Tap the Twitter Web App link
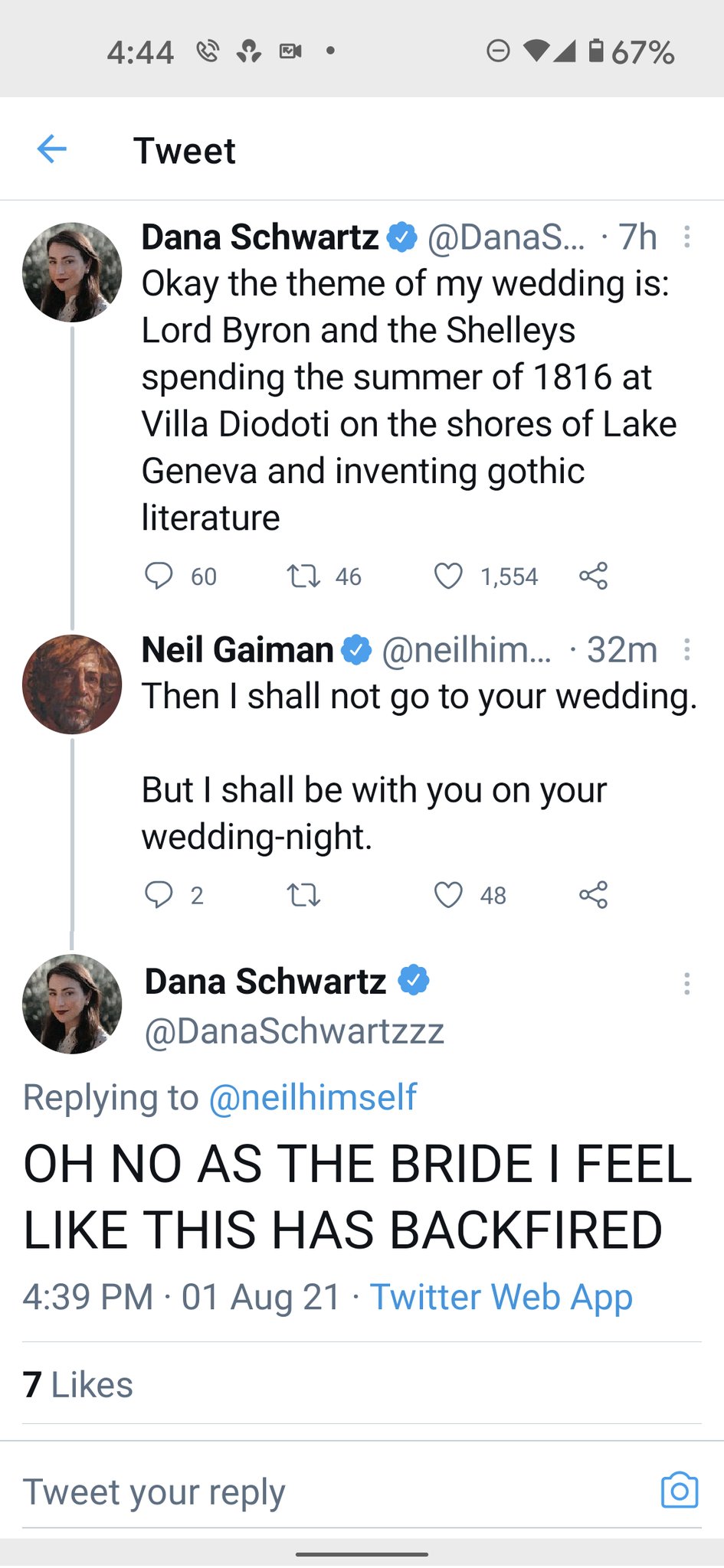The image size is (724, 1568). click(501, 1297)
